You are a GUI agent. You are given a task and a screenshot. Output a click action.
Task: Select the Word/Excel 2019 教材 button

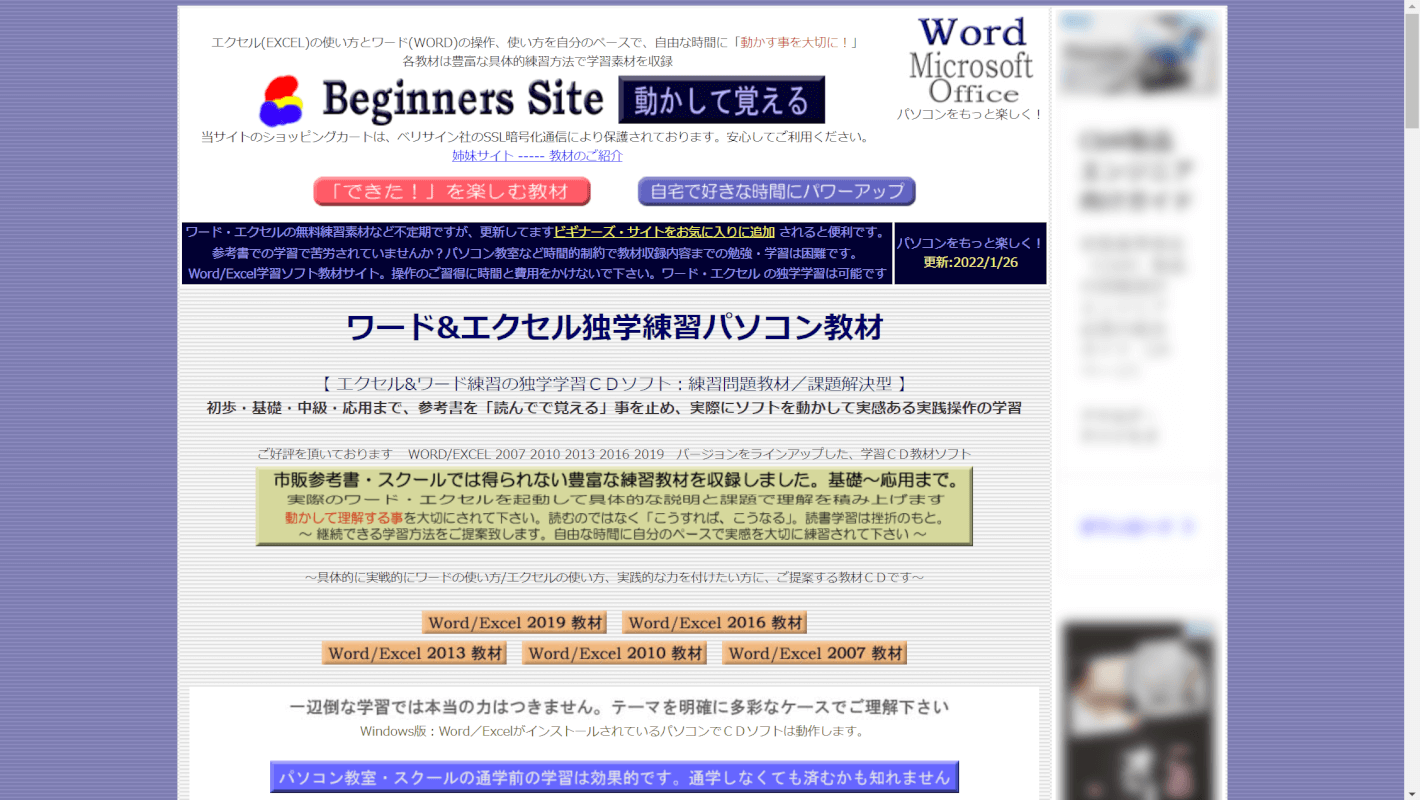click(515, 622)
